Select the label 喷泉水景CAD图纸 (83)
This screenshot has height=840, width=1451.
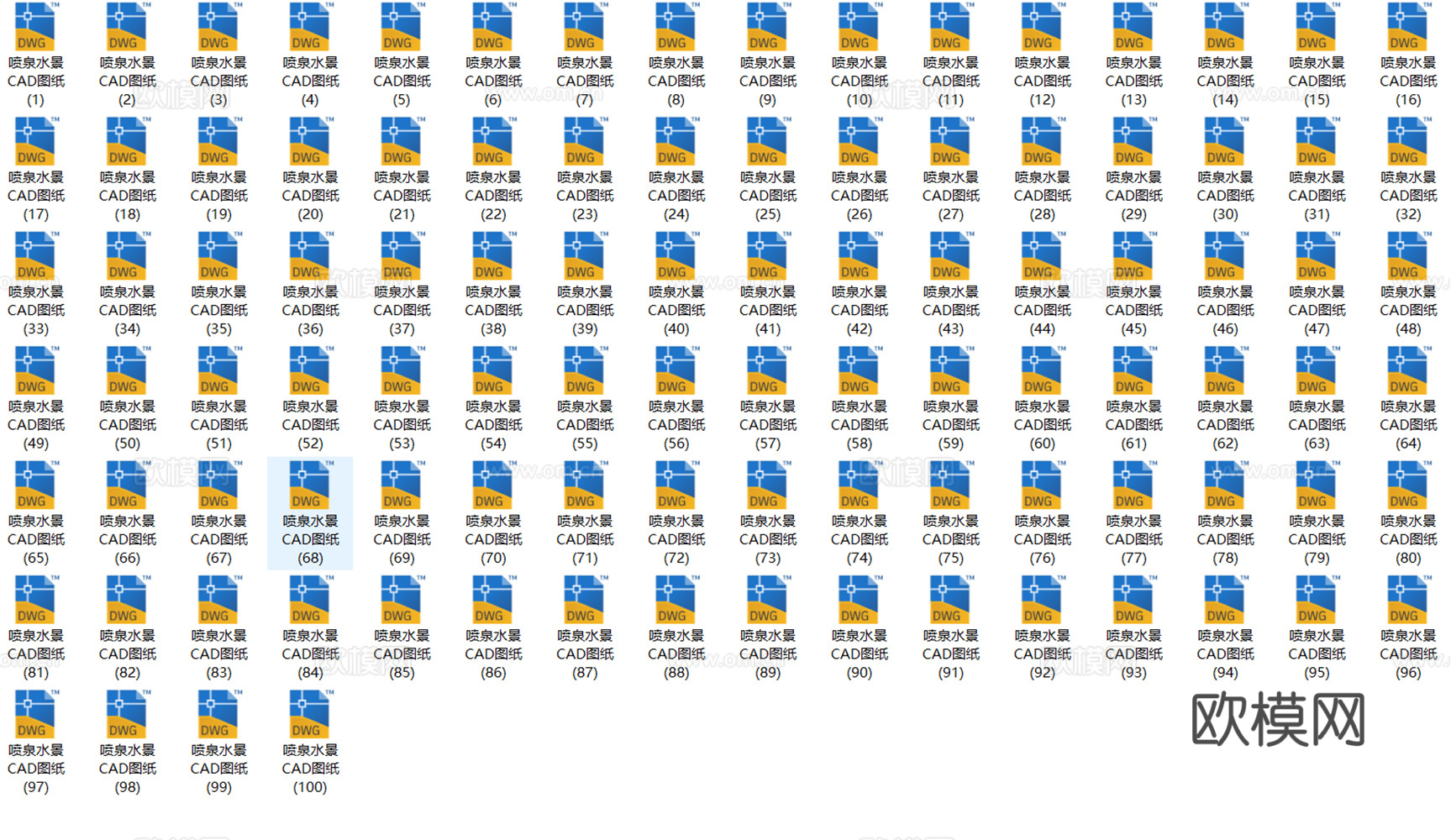pyautogui.click(x=218, y=654)
